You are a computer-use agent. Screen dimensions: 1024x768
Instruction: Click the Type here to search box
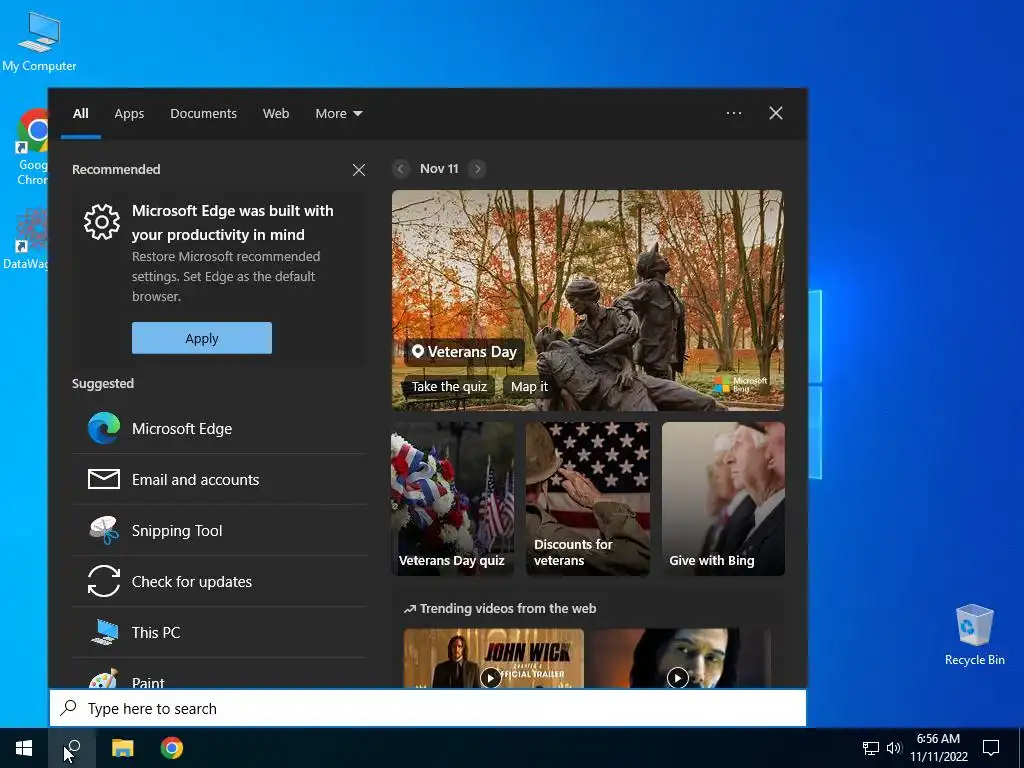(428, 709)
